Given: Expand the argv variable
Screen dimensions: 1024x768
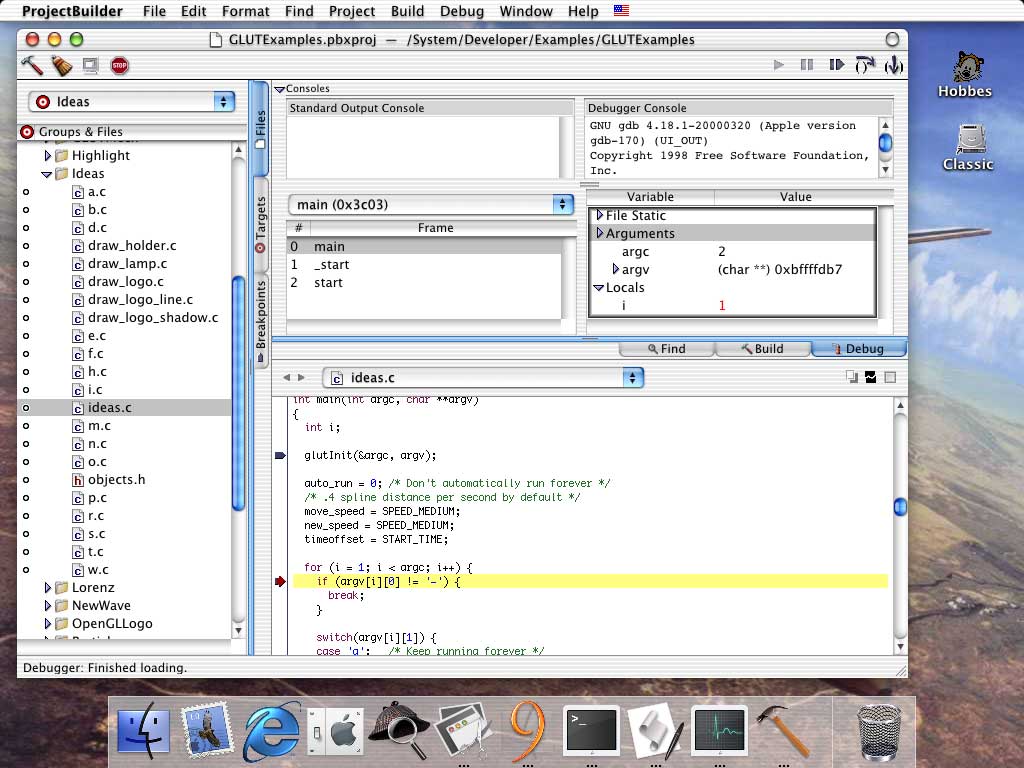Looking at the screenshot, I should tap(615, 269).
